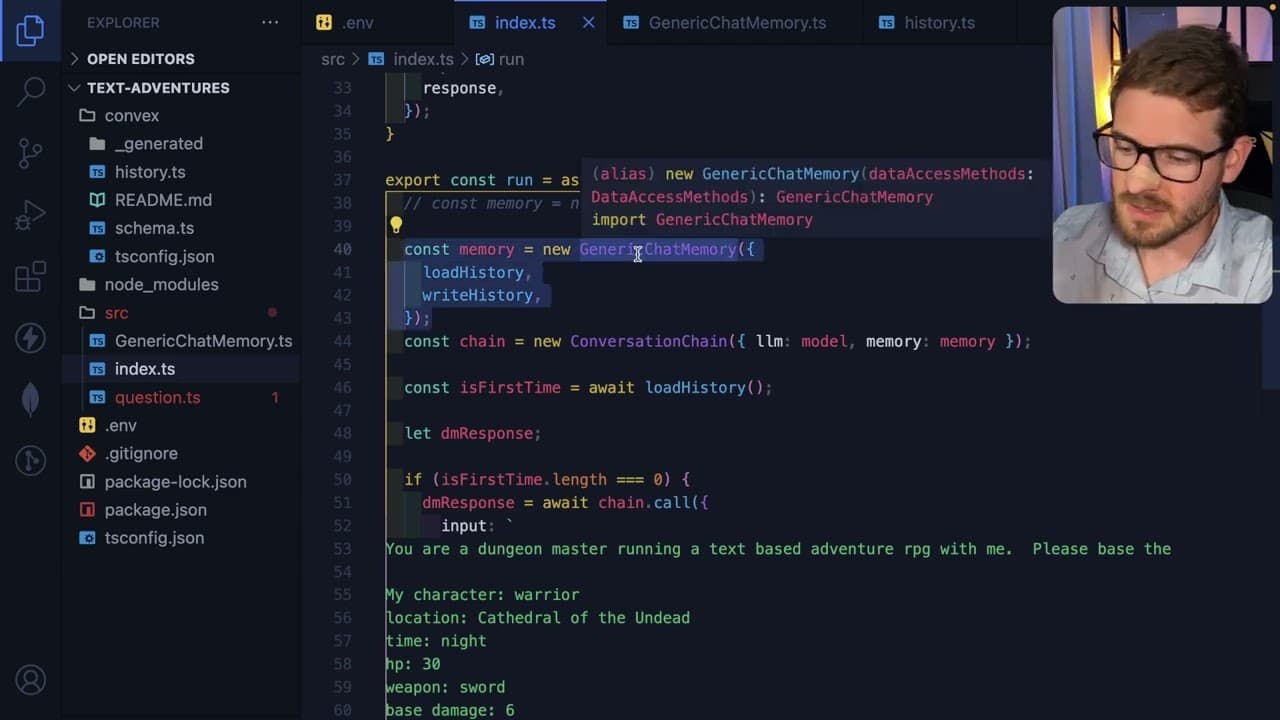Switch to the history.ts tab
The image size is (1280, 720).
point(939,22)
